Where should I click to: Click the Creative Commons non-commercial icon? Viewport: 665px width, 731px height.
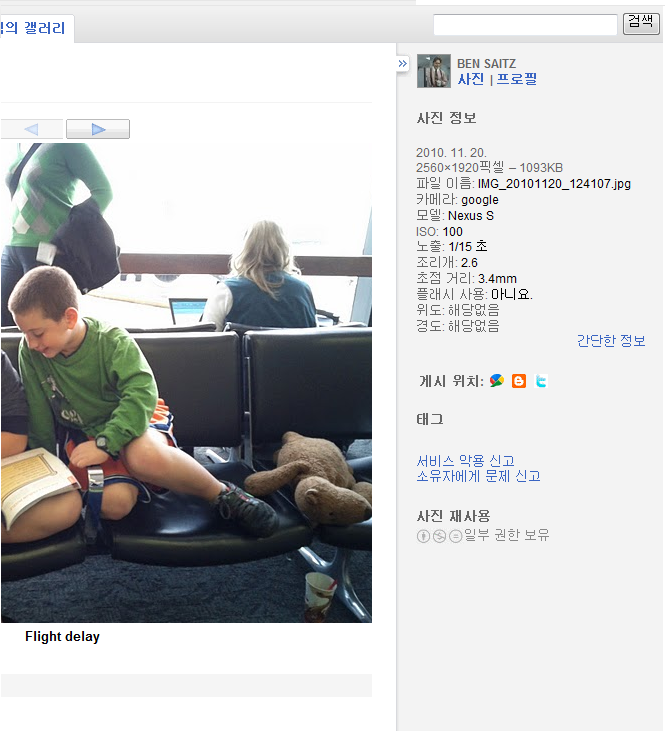pos(439,536)
